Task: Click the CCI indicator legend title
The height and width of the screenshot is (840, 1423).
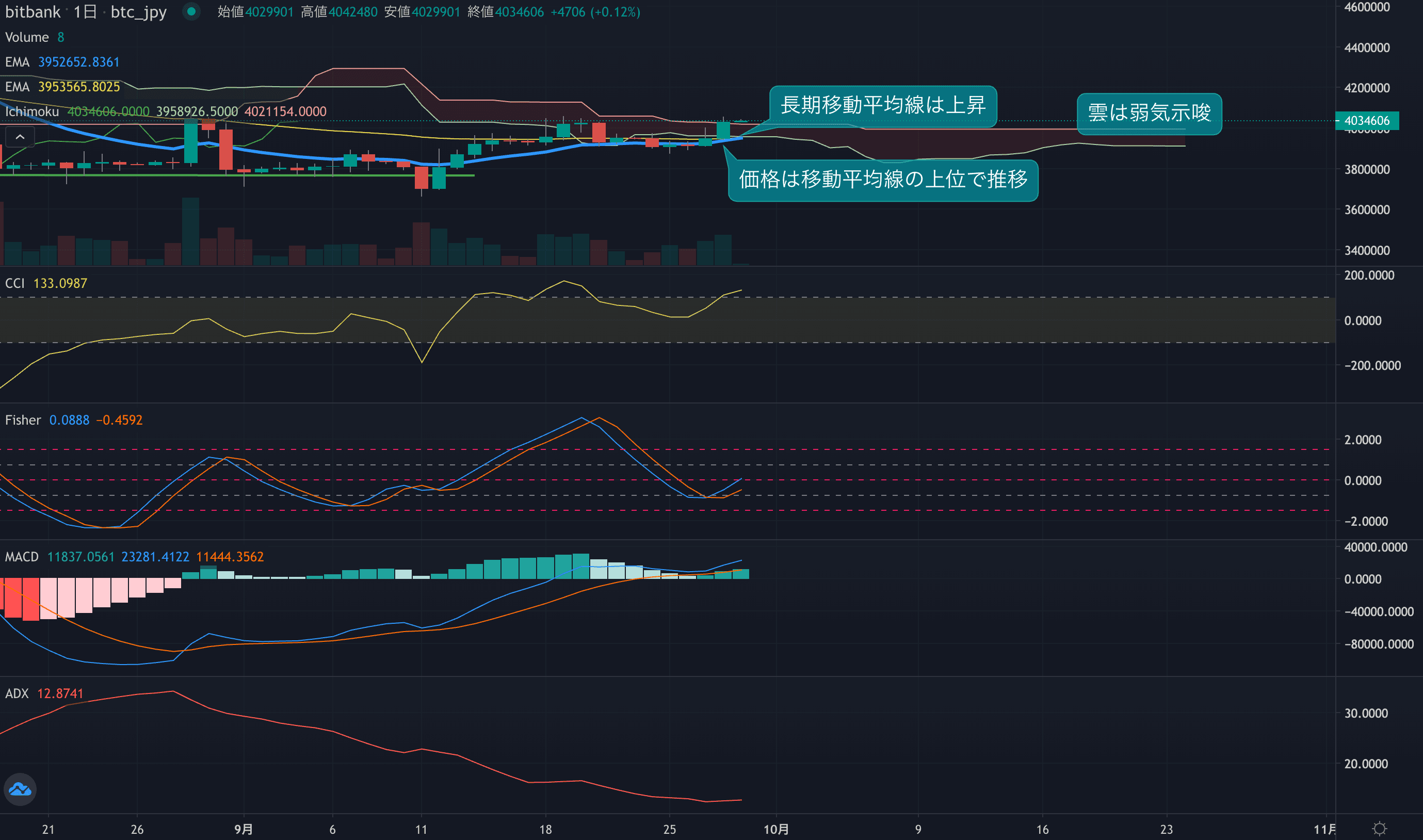Action: (15, 283)
